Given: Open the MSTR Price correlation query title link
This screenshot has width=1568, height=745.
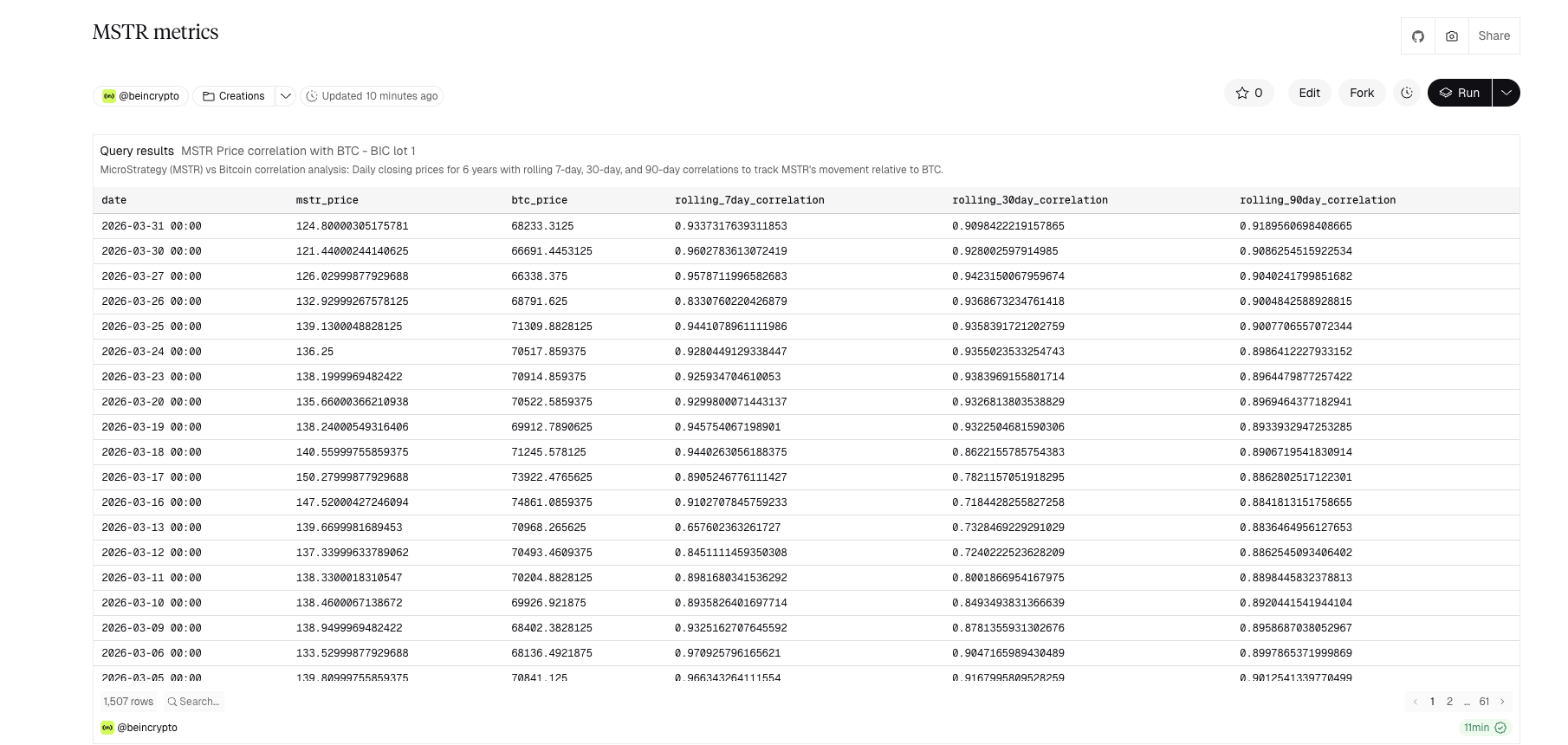Looking at the screenshot, I should click(x=298, y=151).
